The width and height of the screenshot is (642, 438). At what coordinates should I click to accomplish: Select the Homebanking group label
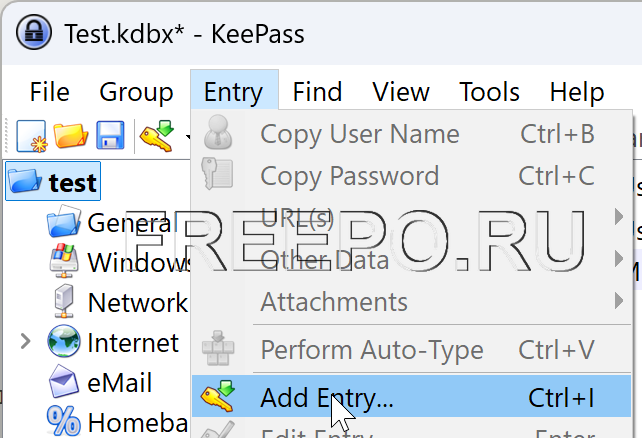(138, 422)
